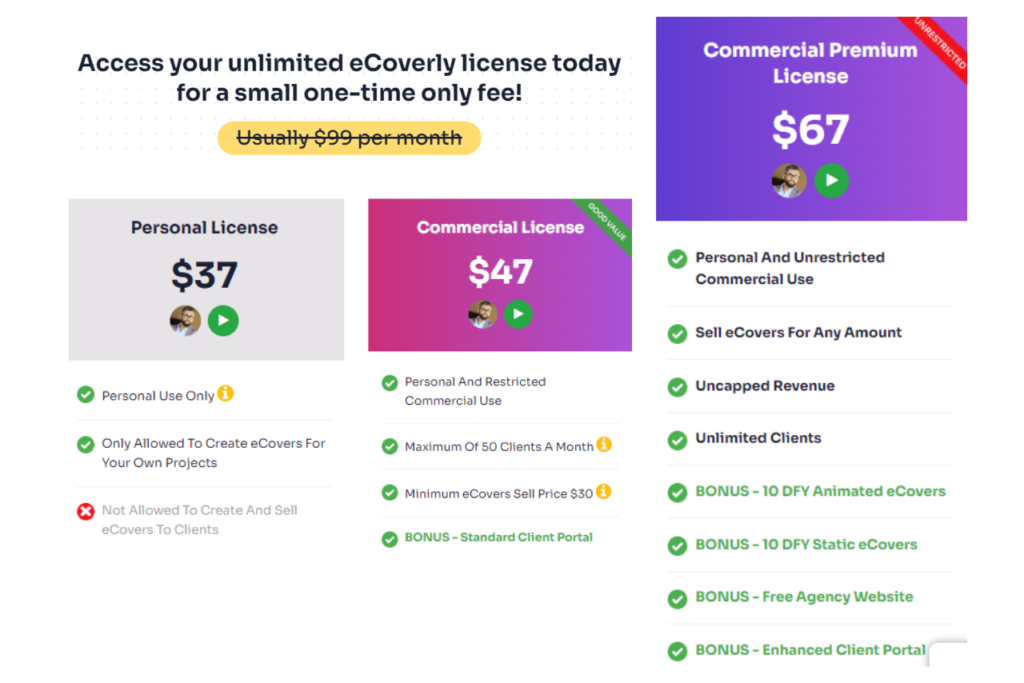
Task: Select the $67 price on the Premium card
Action: pyautogui.click(x=810, y=130)
